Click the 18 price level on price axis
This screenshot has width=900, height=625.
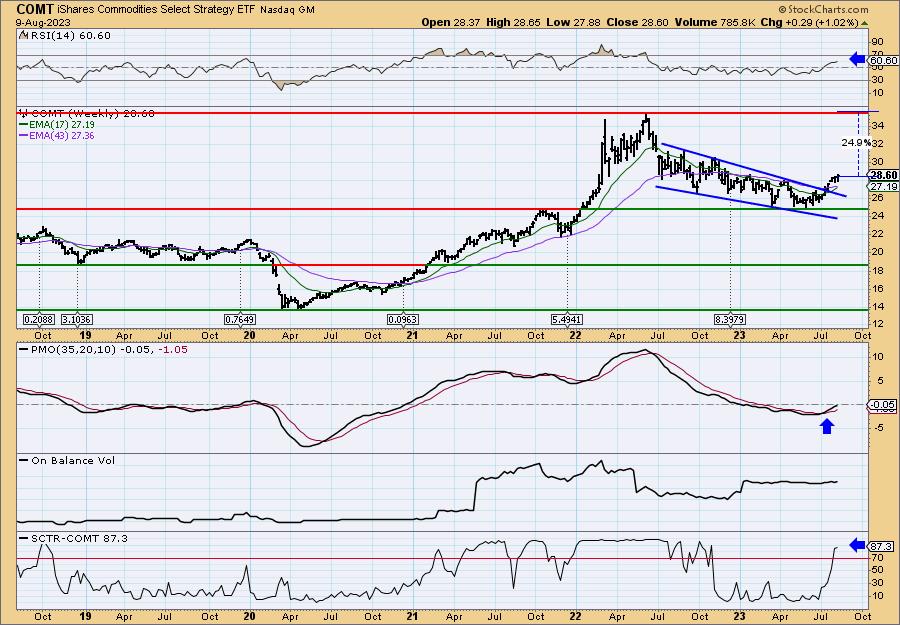point(876,270)
